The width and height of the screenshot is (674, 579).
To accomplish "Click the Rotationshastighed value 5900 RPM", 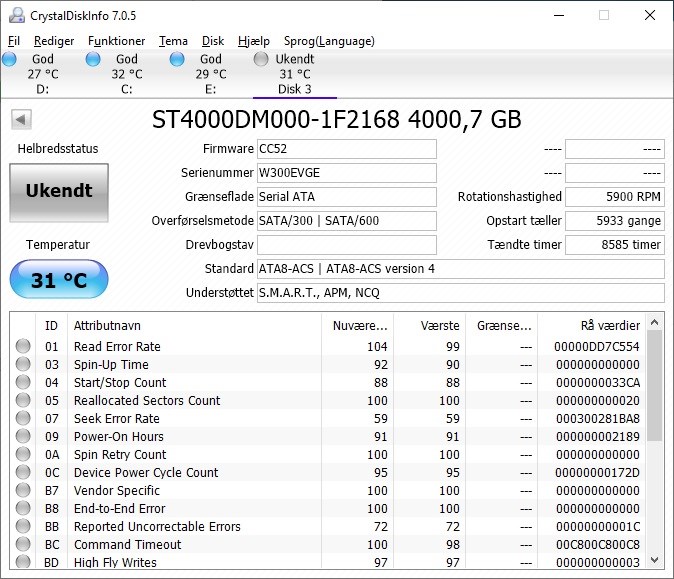I will (615, 197).
